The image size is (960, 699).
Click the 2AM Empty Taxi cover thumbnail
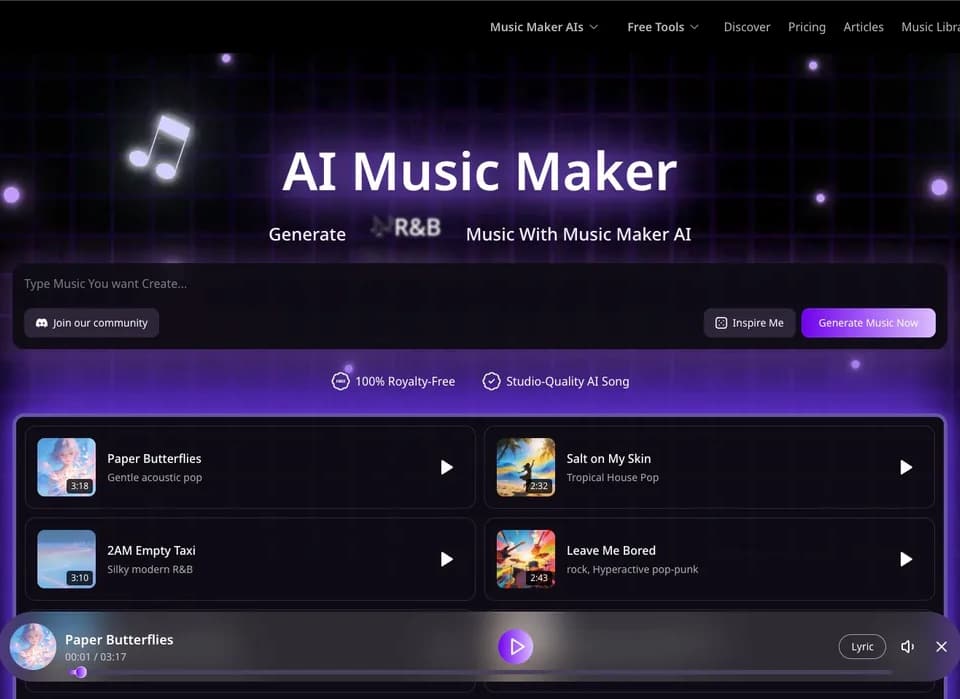[67, 559]
